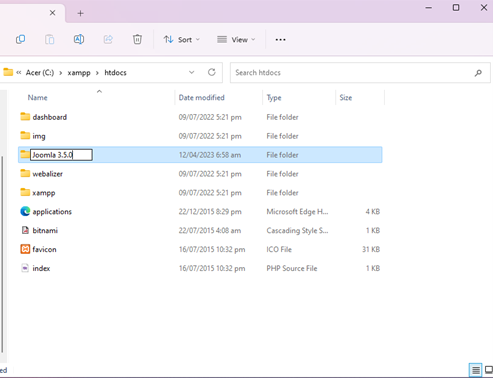
Task: Click the PHP Source File type cell
Action: pos(292,268)
